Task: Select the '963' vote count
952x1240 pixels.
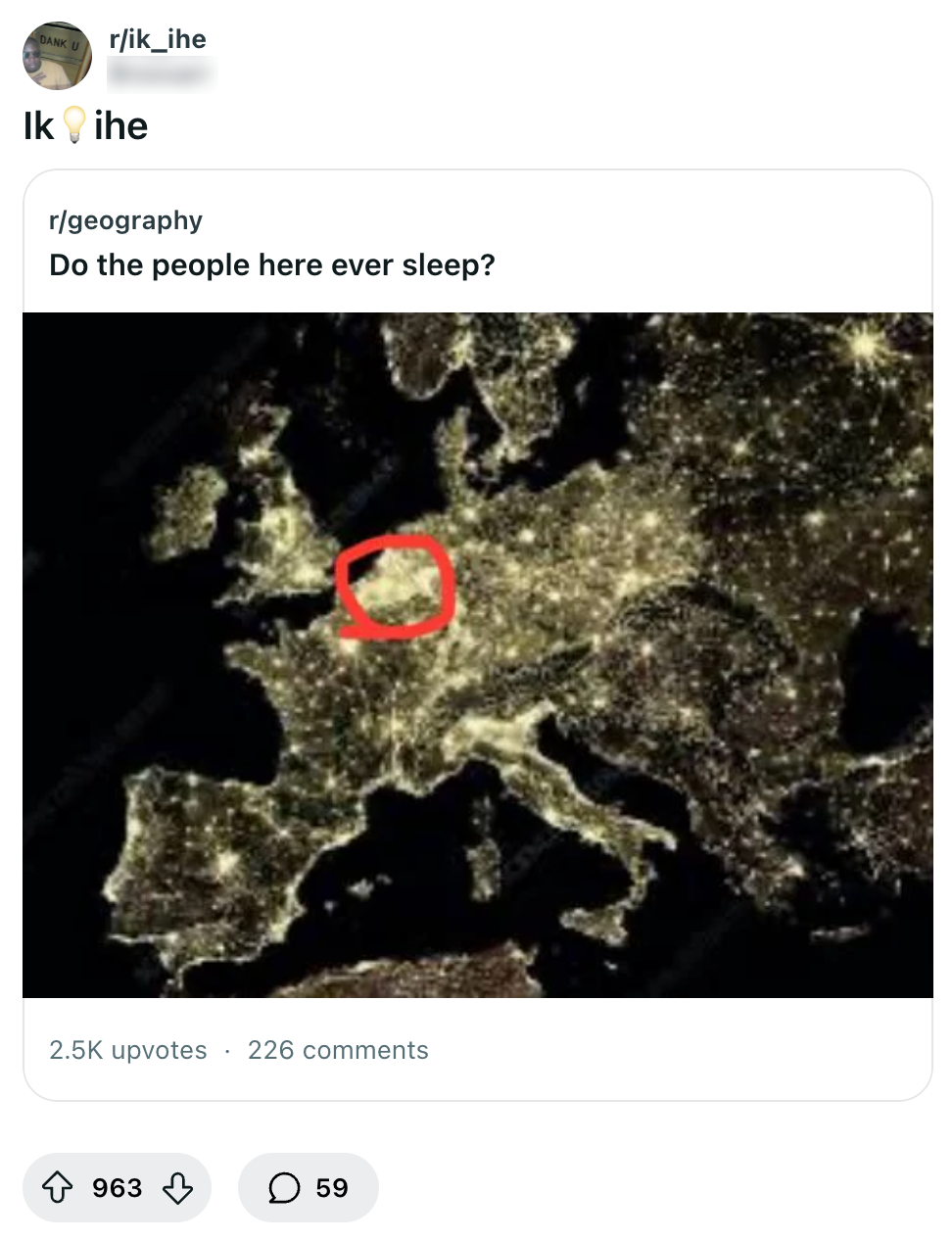Action: pyautogui.click(x=117, y=1187)
